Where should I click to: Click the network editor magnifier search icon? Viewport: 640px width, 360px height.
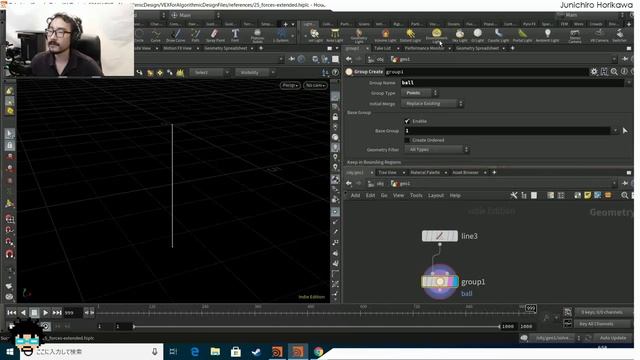624,196
